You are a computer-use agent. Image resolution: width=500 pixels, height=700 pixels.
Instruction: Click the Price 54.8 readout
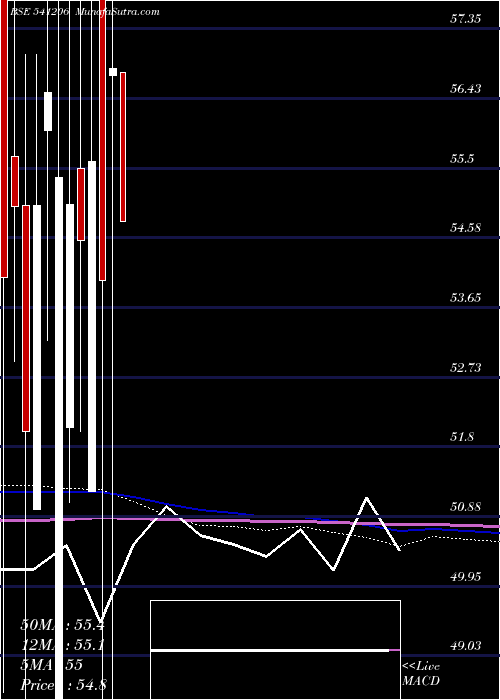(63, 685)
